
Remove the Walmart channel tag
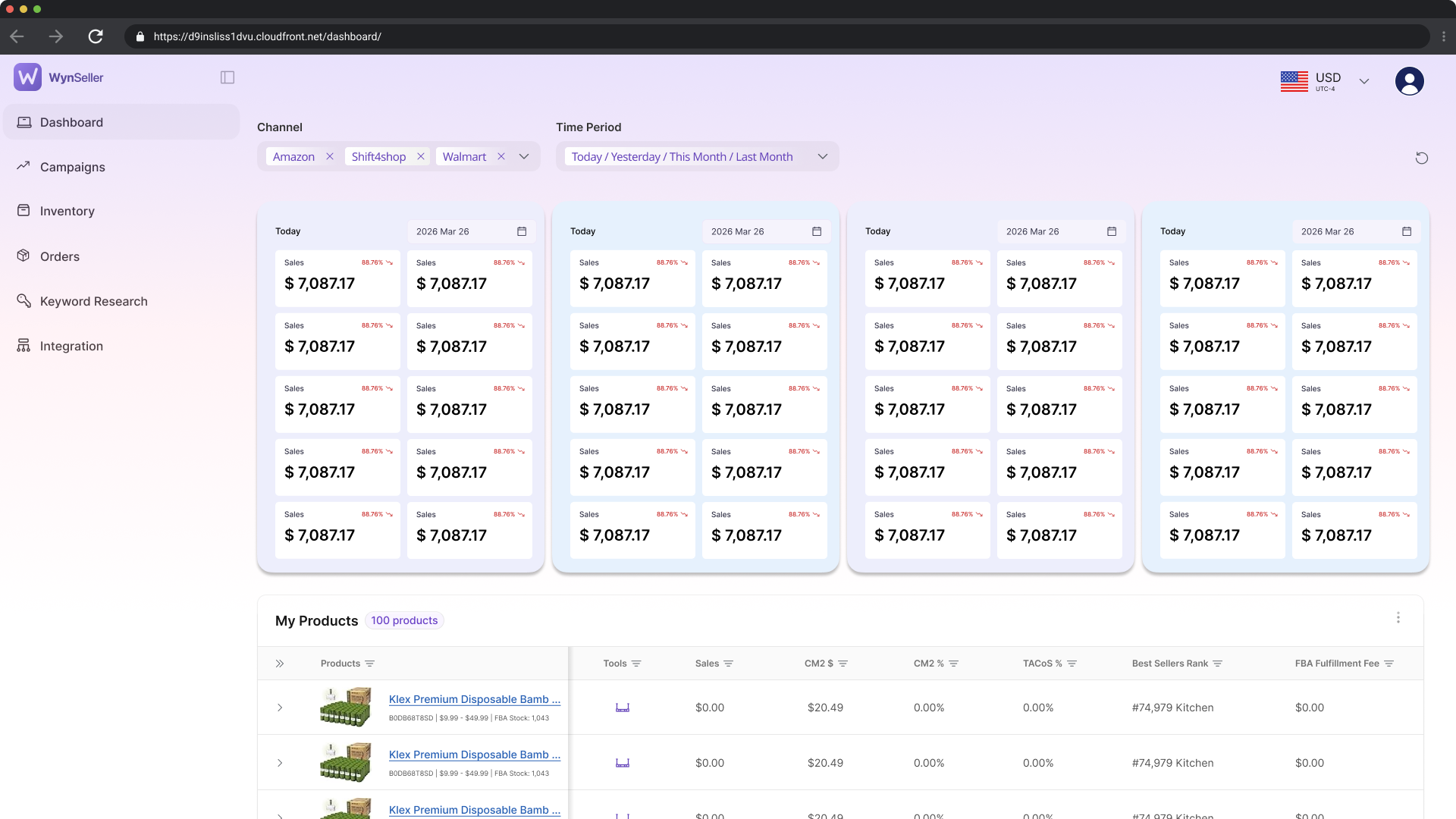click(501, 156)
